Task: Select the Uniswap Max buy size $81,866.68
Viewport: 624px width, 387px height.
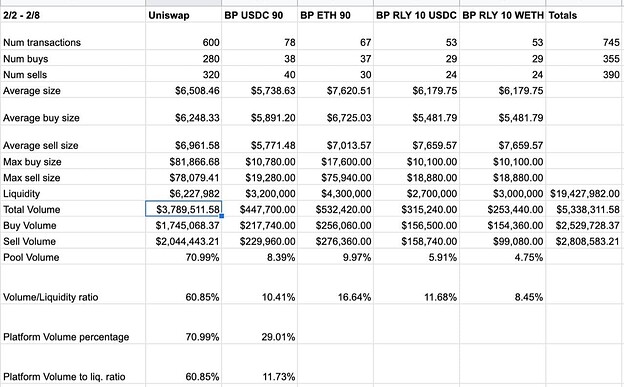Action: (x=183, y=162)
